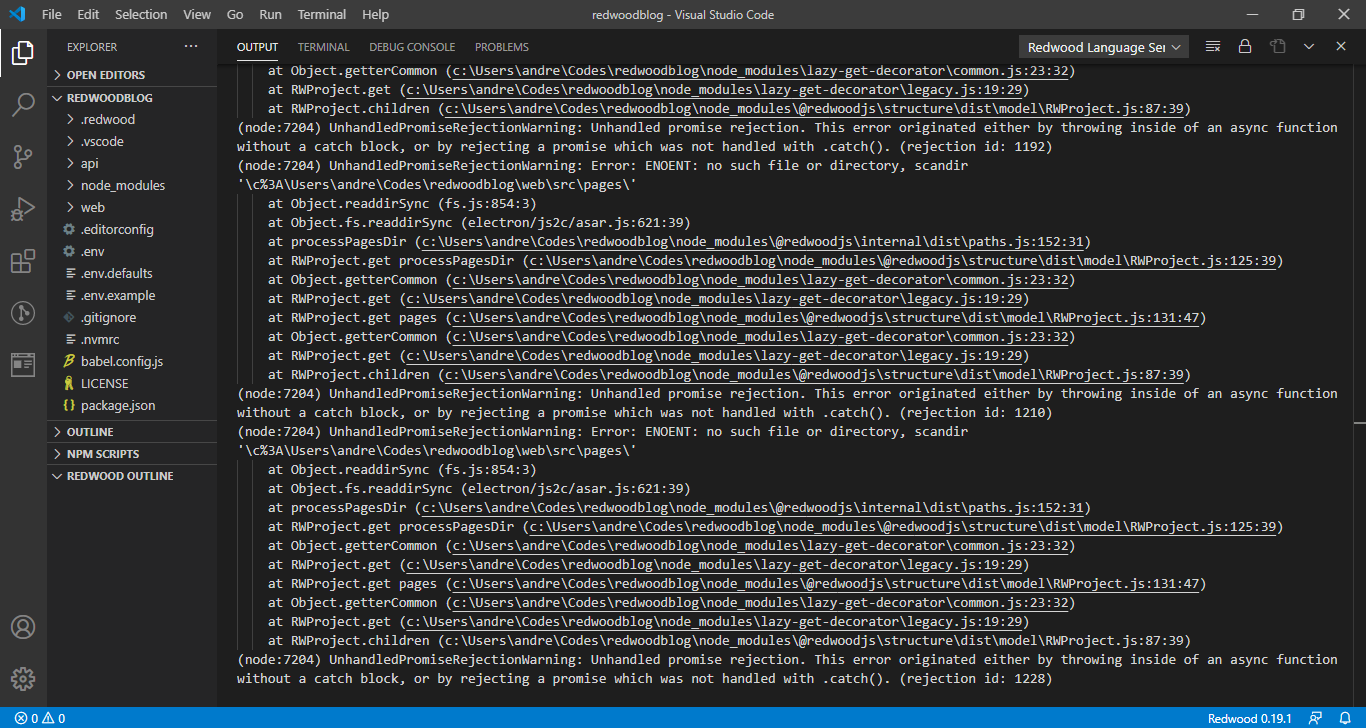Open the Source Control view
The height and width of the screenshot is (728, 1366).
click(x=23, y=156)
